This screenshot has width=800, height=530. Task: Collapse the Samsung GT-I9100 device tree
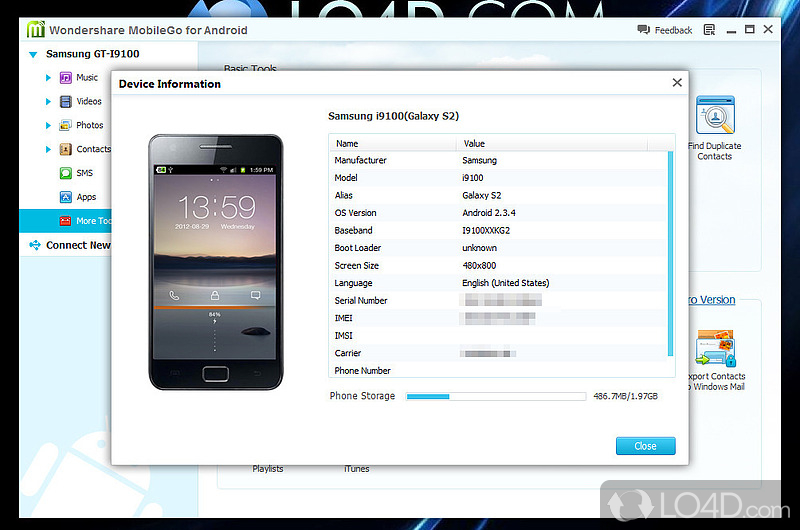(x=33, y=55)
